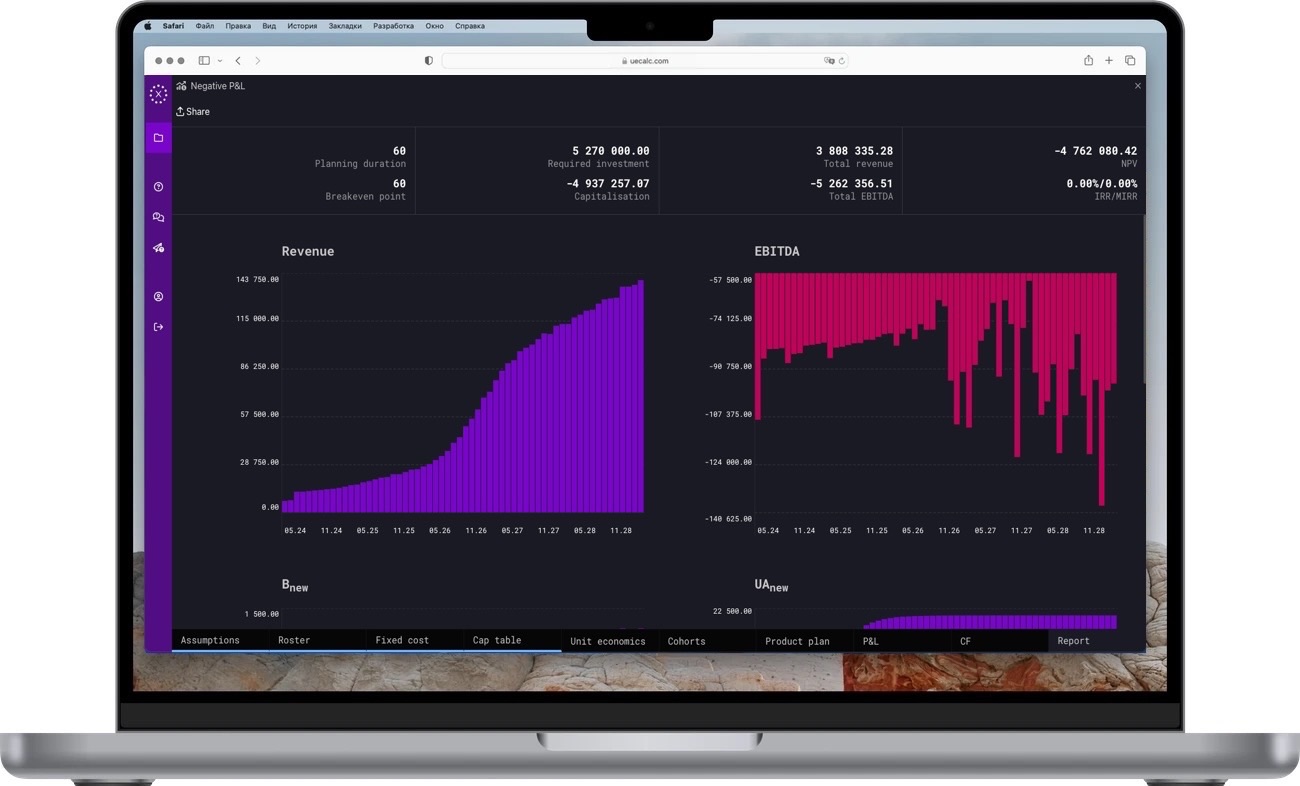This screenshot has width=1300, height=786.
Task: Click the report's vertical scrollbar
Action: click(1143, 300)
